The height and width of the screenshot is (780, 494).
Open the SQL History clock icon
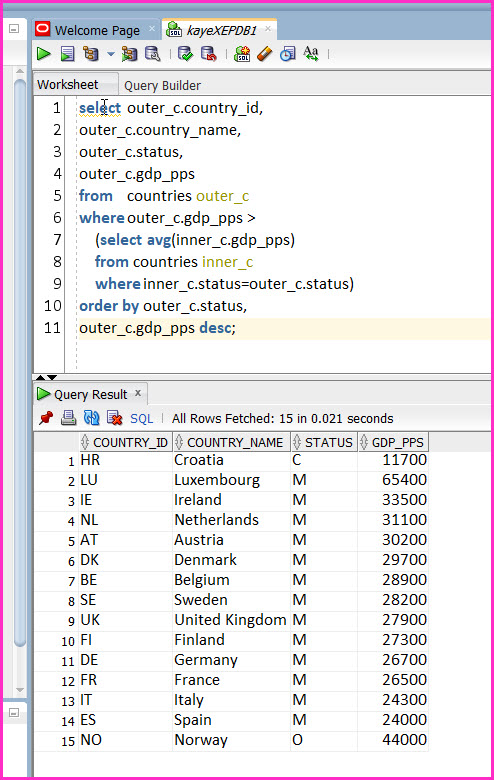pos(288,53)
